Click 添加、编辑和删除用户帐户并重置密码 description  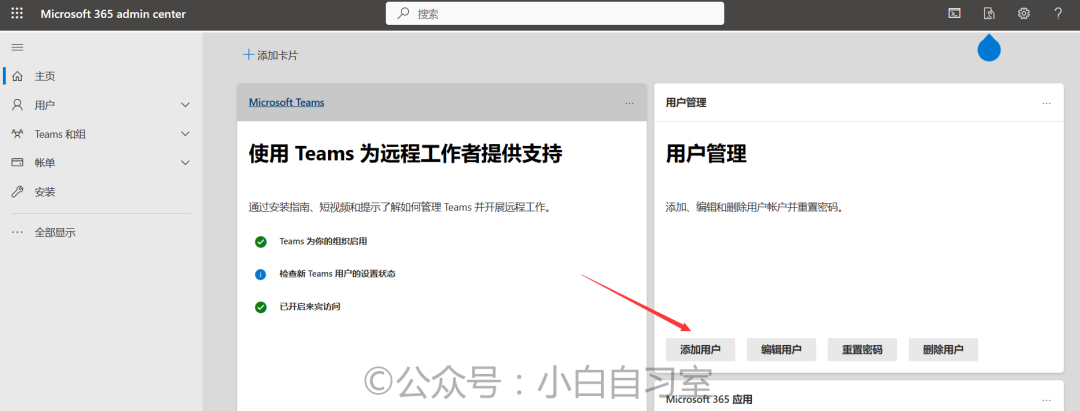click(755, 207)
